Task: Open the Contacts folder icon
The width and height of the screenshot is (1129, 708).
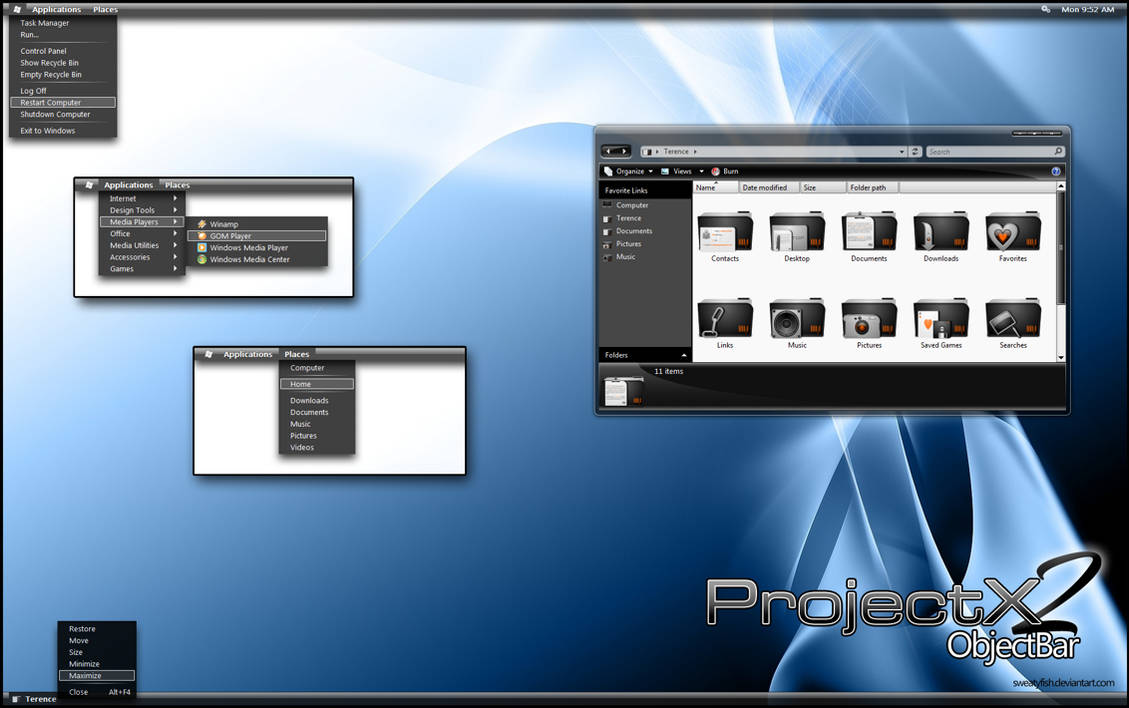Action: tap(724, 232)
